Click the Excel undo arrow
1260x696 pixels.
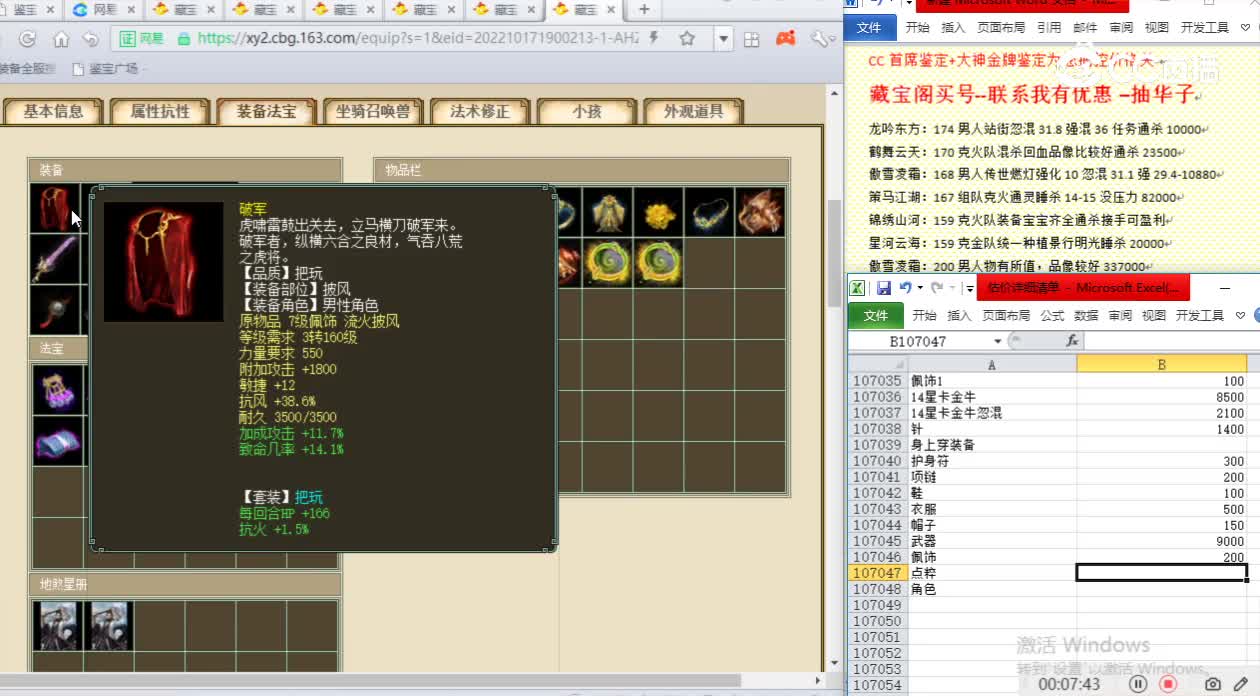click(905, 288)
